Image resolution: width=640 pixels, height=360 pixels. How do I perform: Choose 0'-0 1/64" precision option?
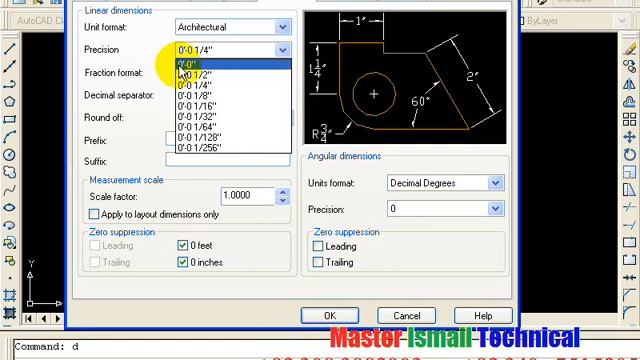click(x=233, y=127)
